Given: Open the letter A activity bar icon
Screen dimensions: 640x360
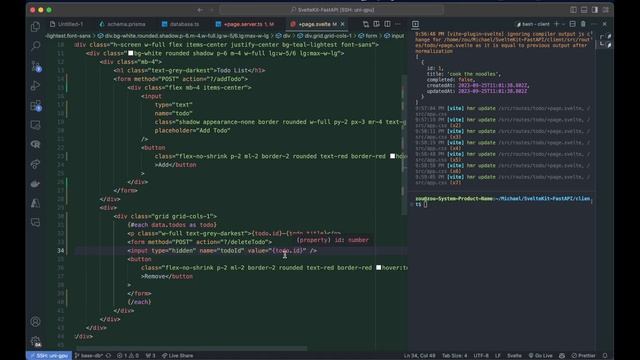Looking at the screenshot, I should [36, 203].
